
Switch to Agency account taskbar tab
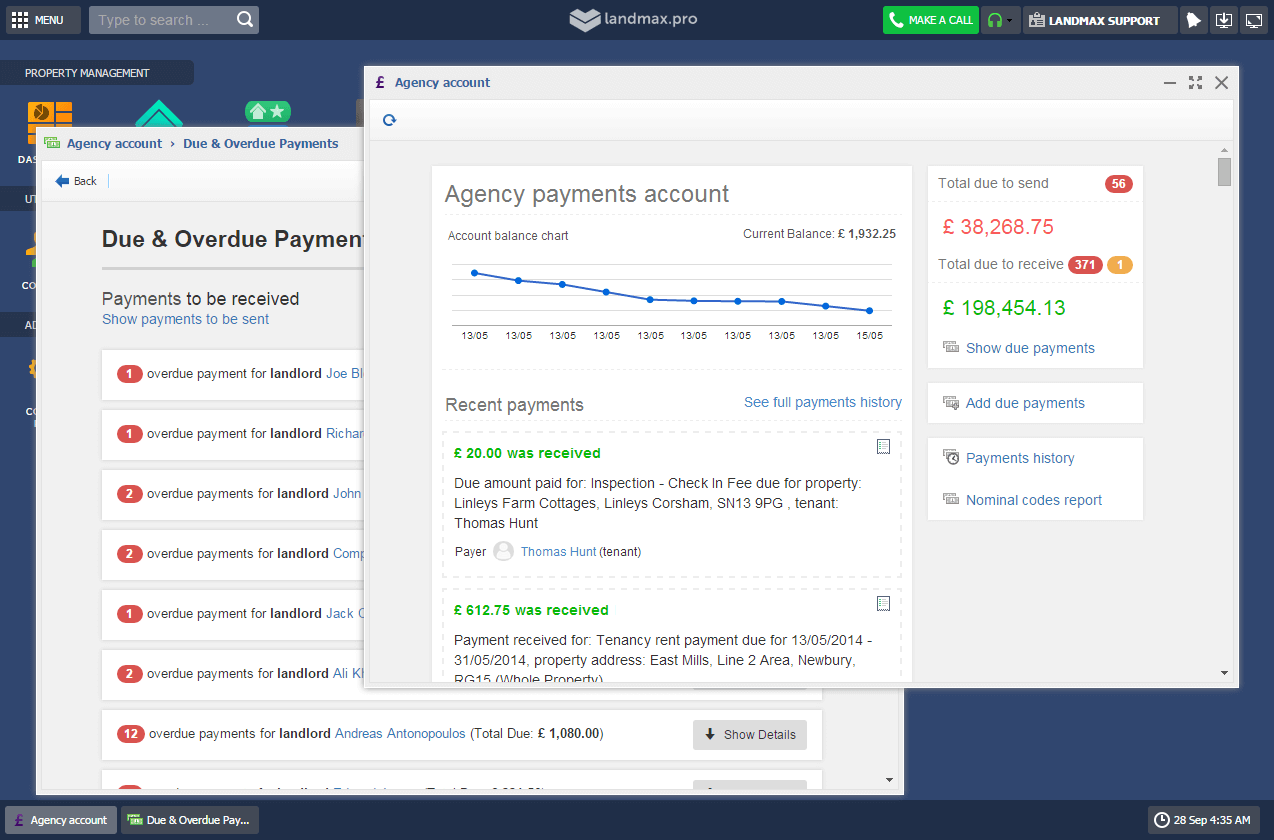60,820
